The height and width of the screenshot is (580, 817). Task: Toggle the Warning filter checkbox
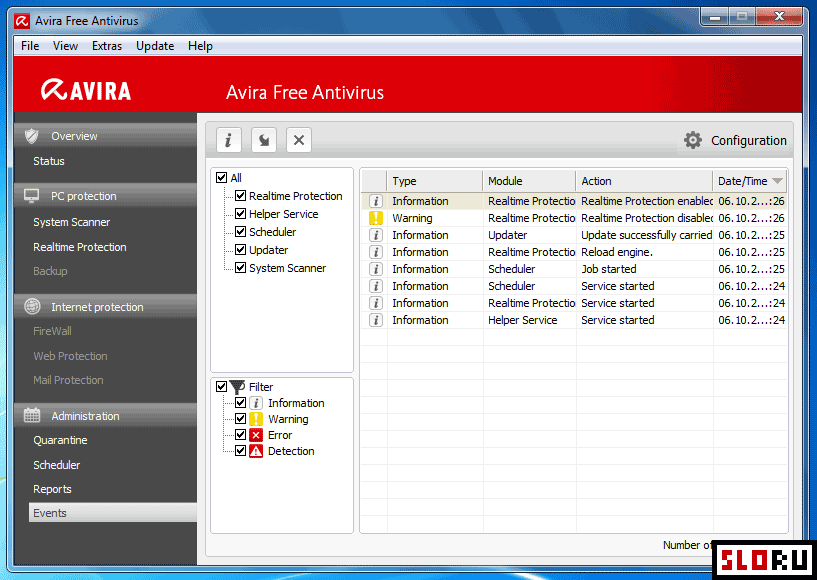(240, 419)
